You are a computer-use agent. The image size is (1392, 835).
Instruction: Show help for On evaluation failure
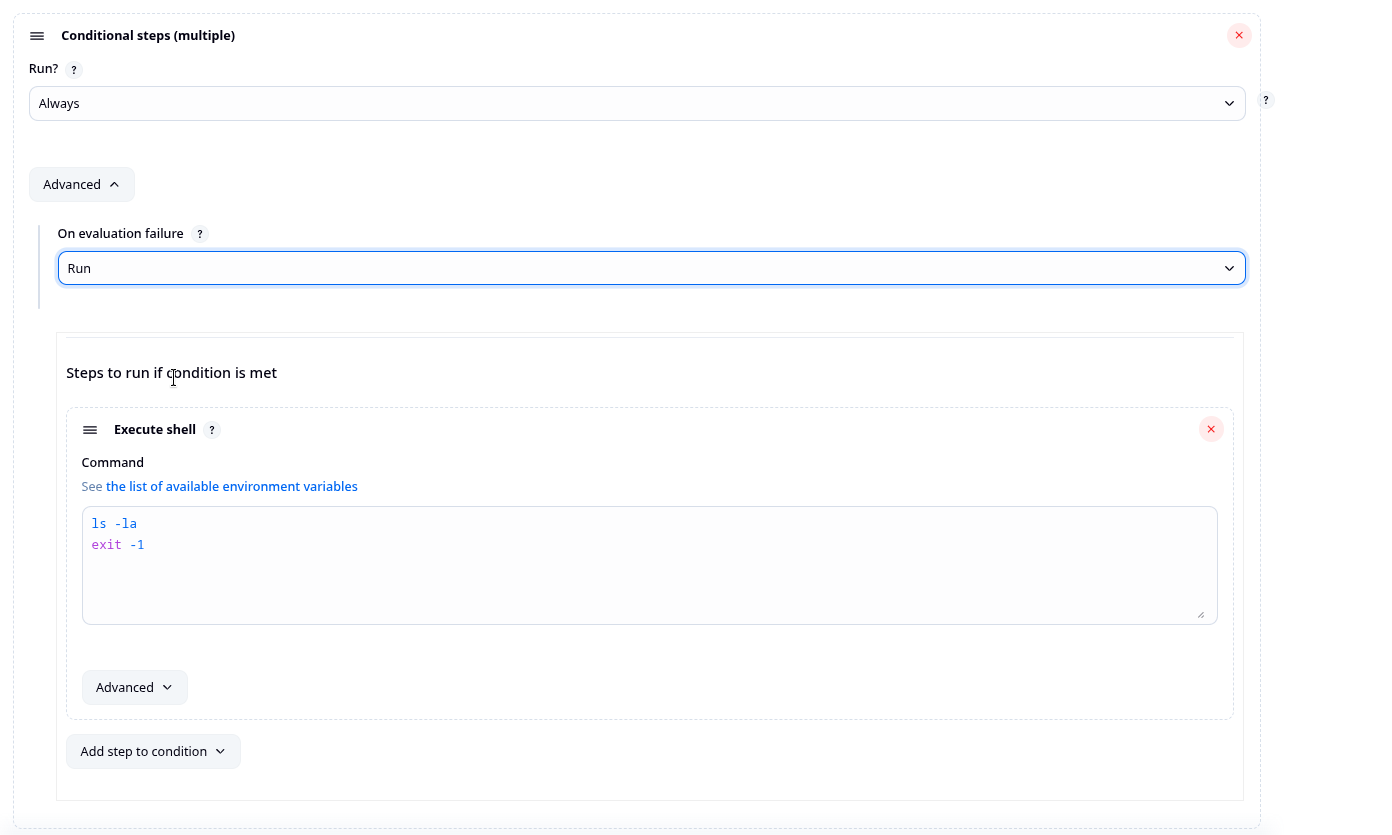[x=200, y=234]
